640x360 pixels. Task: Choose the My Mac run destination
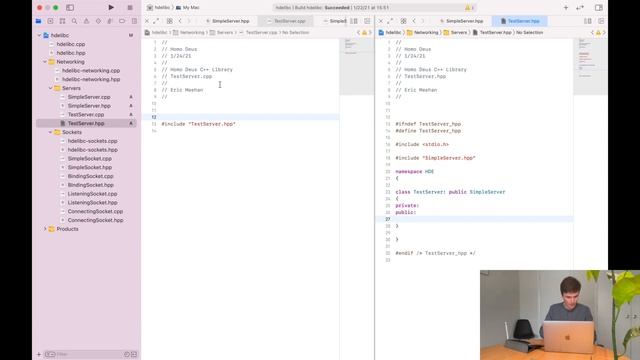click(187, 7)
